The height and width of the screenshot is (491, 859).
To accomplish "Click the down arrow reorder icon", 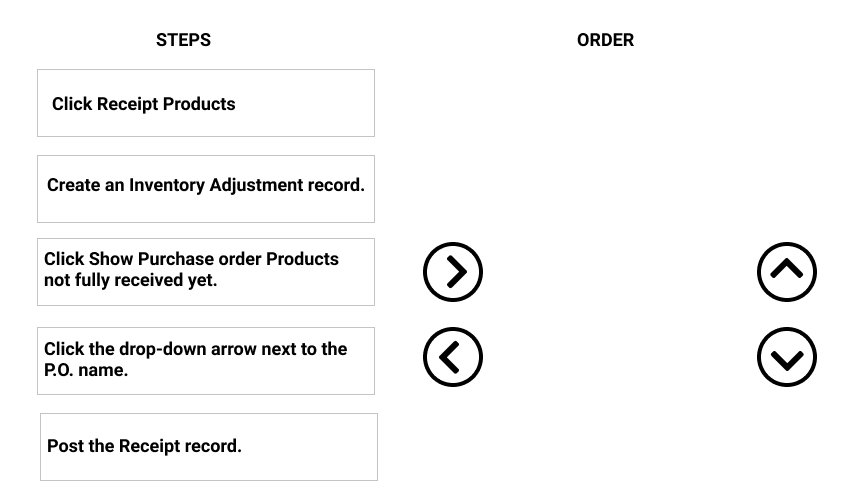I will pyautogui.click(x=787, y=357).
